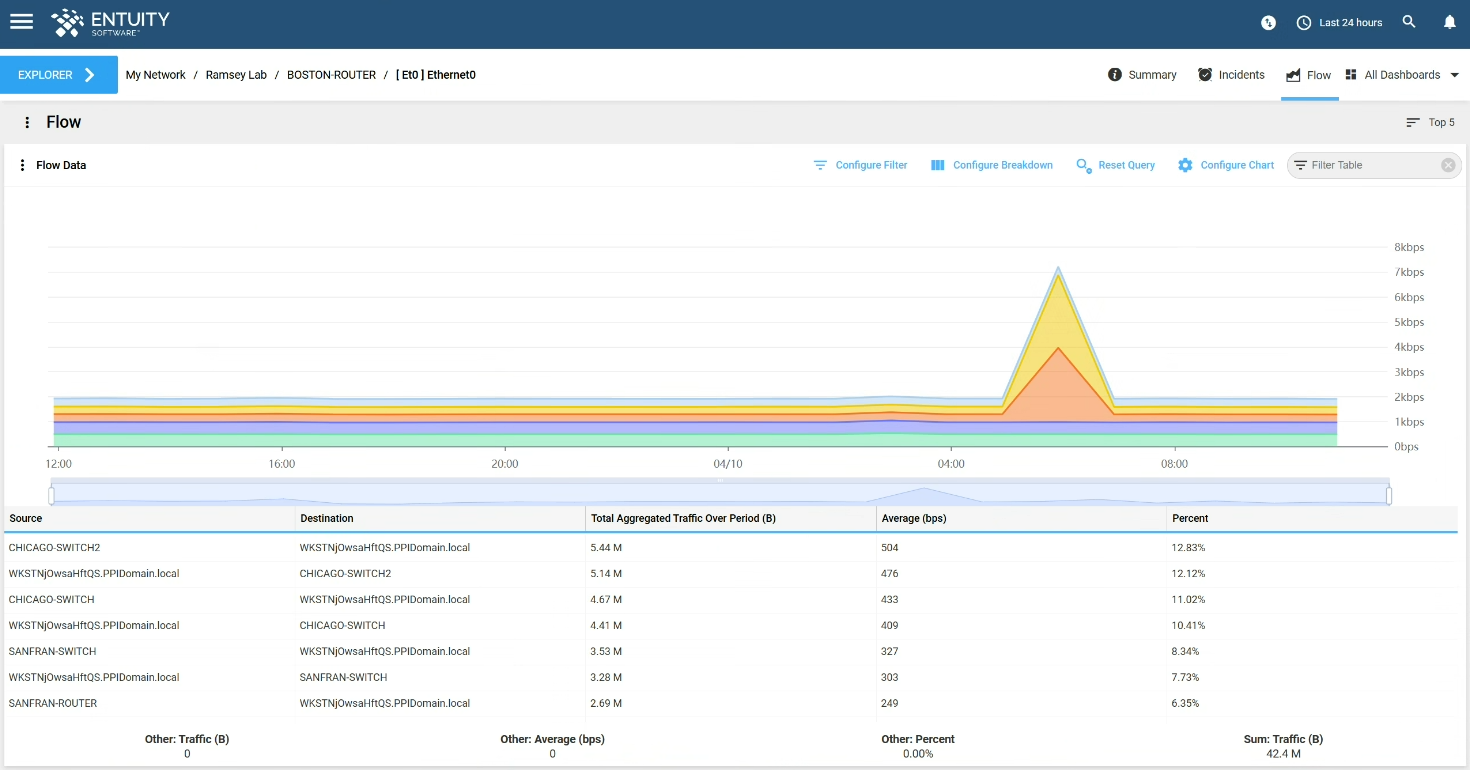Sort by the Destination column header
Screen dimensions: 1470x770
[x=327, y=518]
